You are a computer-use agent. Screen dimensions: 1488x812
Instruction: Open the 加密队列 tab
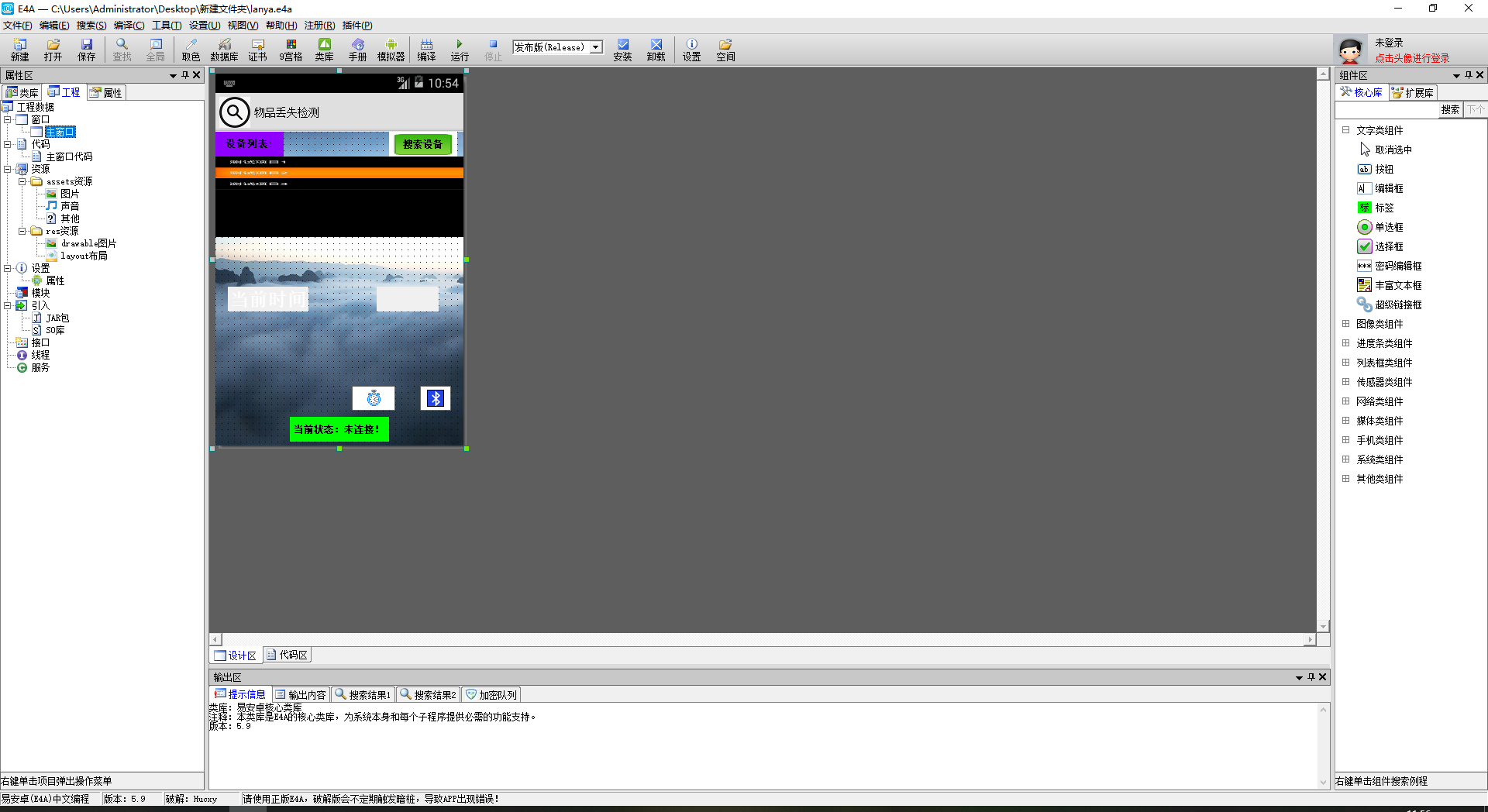[x=491, y=695]
